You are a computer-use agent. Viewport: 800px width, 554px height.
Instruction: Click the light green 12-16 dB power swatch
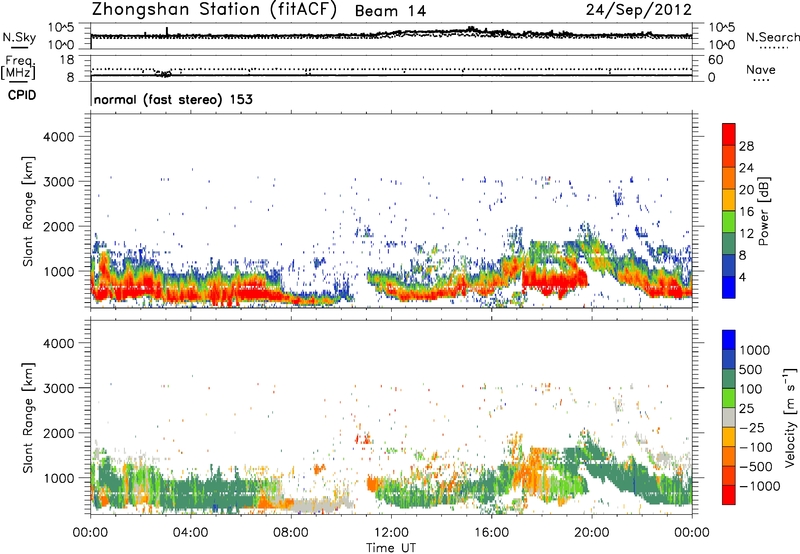click(x=729, y=221)
